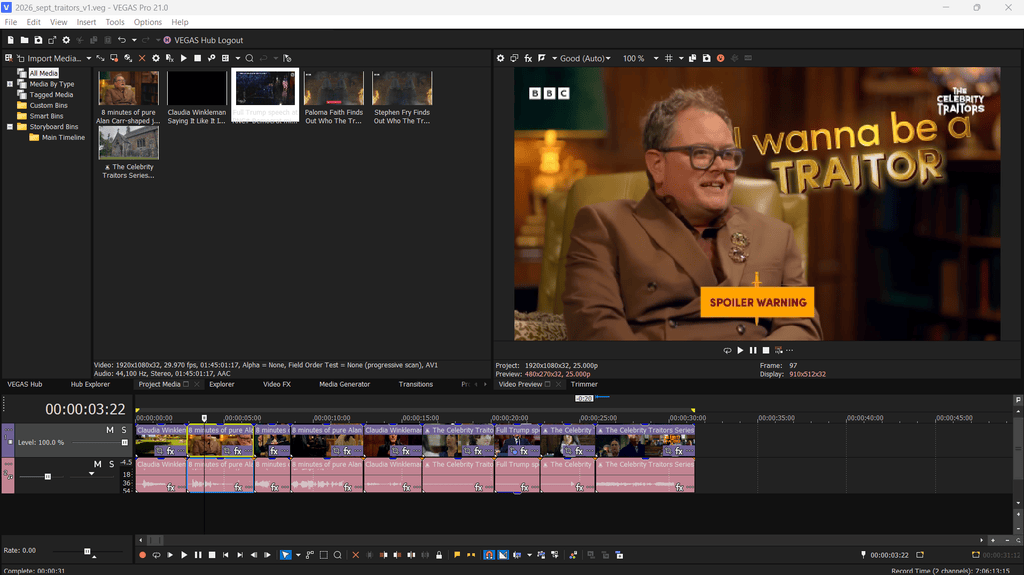Screen dimensions: 1024x575
Task: Go to start of project
Action: point(226,555)
